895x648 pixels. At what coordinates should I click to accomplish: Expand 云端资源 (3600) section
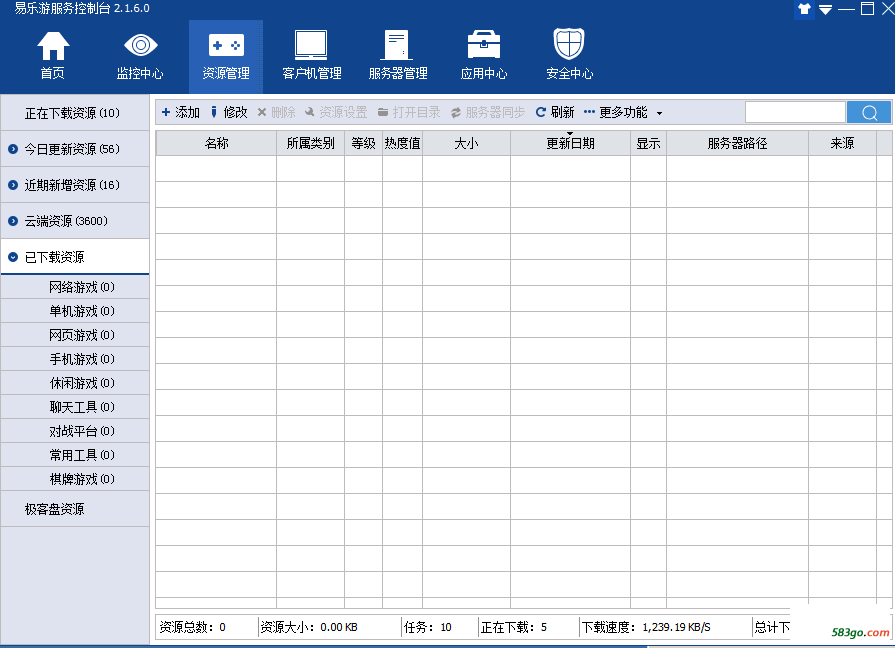(x=75, y=221)
